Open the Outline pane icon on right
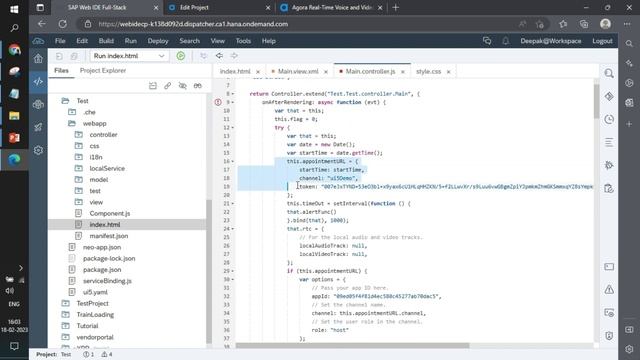 [x=609, y=142]
